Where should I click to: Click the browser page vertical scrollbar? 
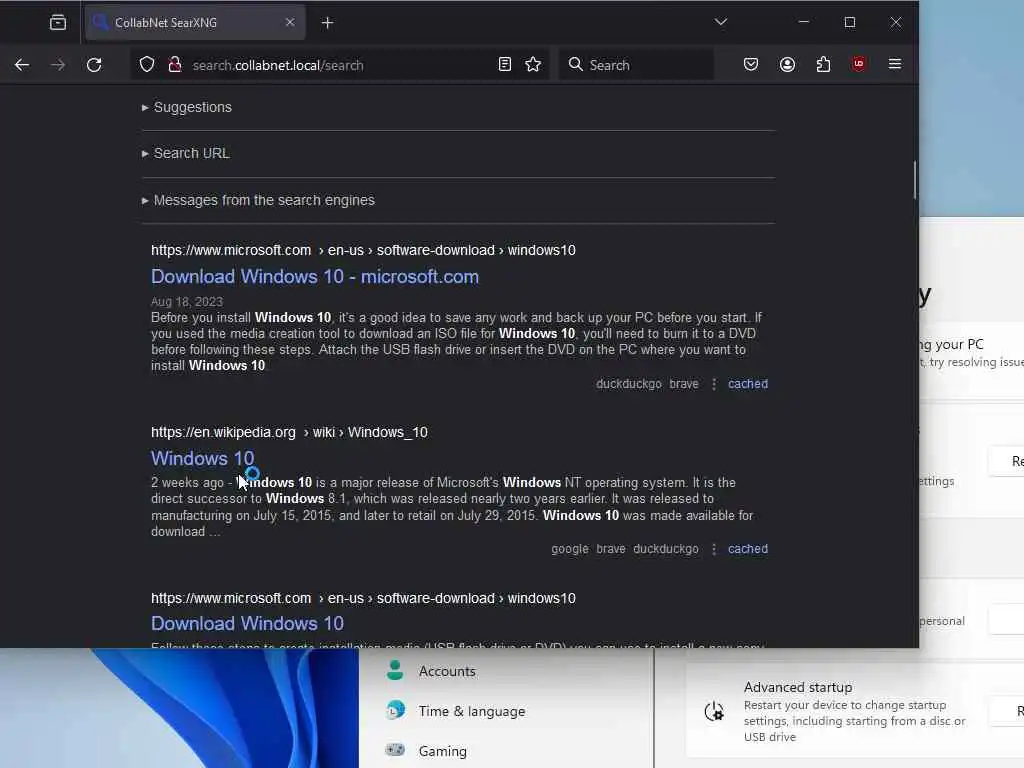tap(914, 180)
